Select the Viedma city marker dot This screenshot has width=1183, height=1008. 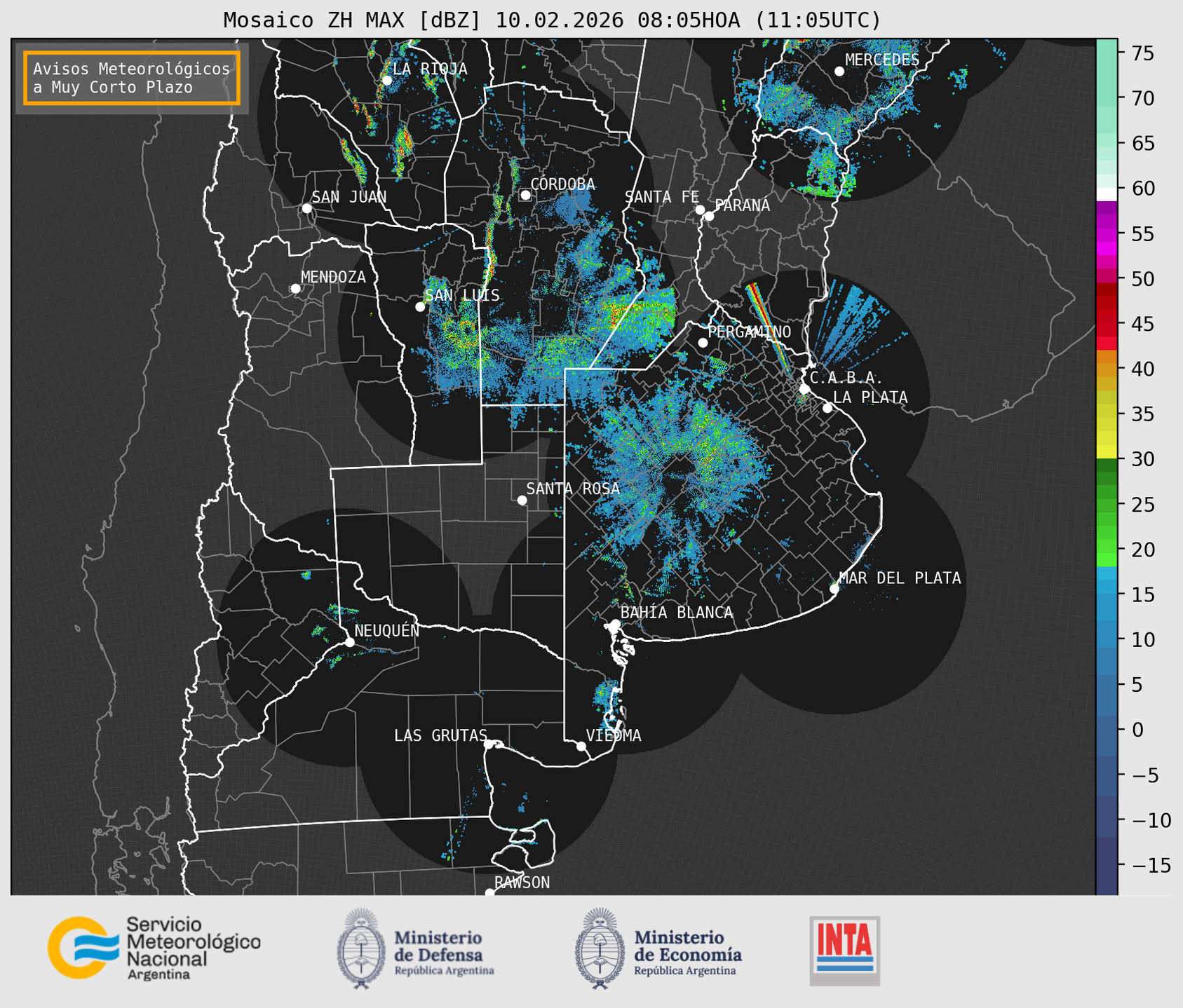click(x=581, y=746)
